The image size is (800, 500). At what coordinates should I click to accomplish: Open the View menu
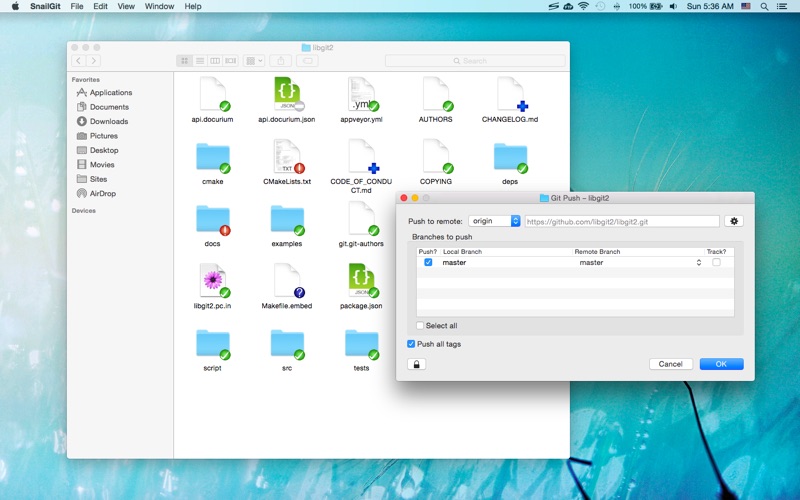[126, 6]
